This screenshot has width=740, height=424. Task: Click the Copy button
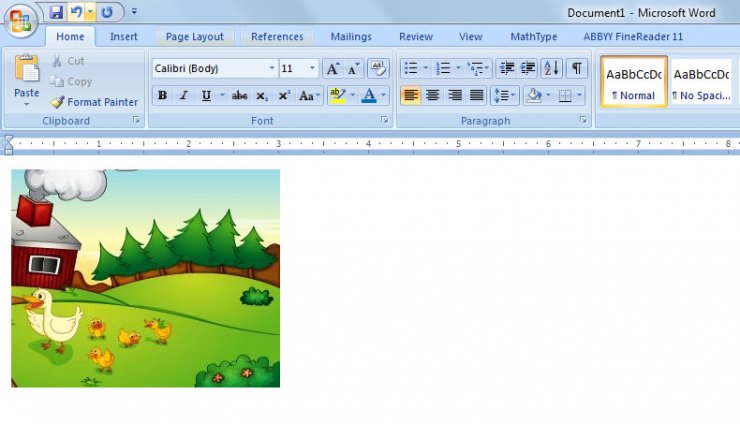coord(71,82)
